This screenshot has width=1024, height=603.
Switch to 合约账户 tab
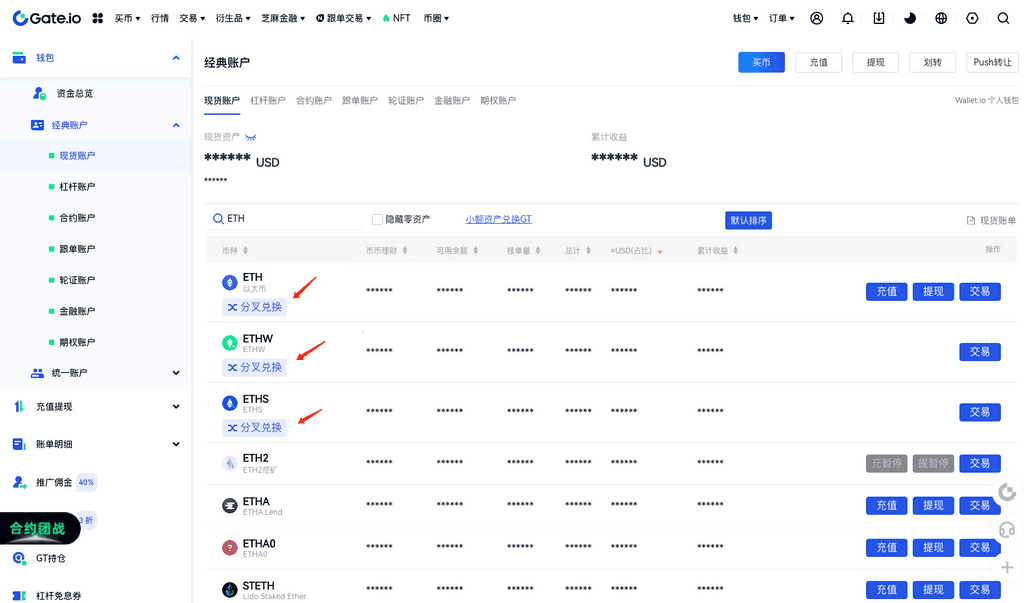tap(313, 101)
